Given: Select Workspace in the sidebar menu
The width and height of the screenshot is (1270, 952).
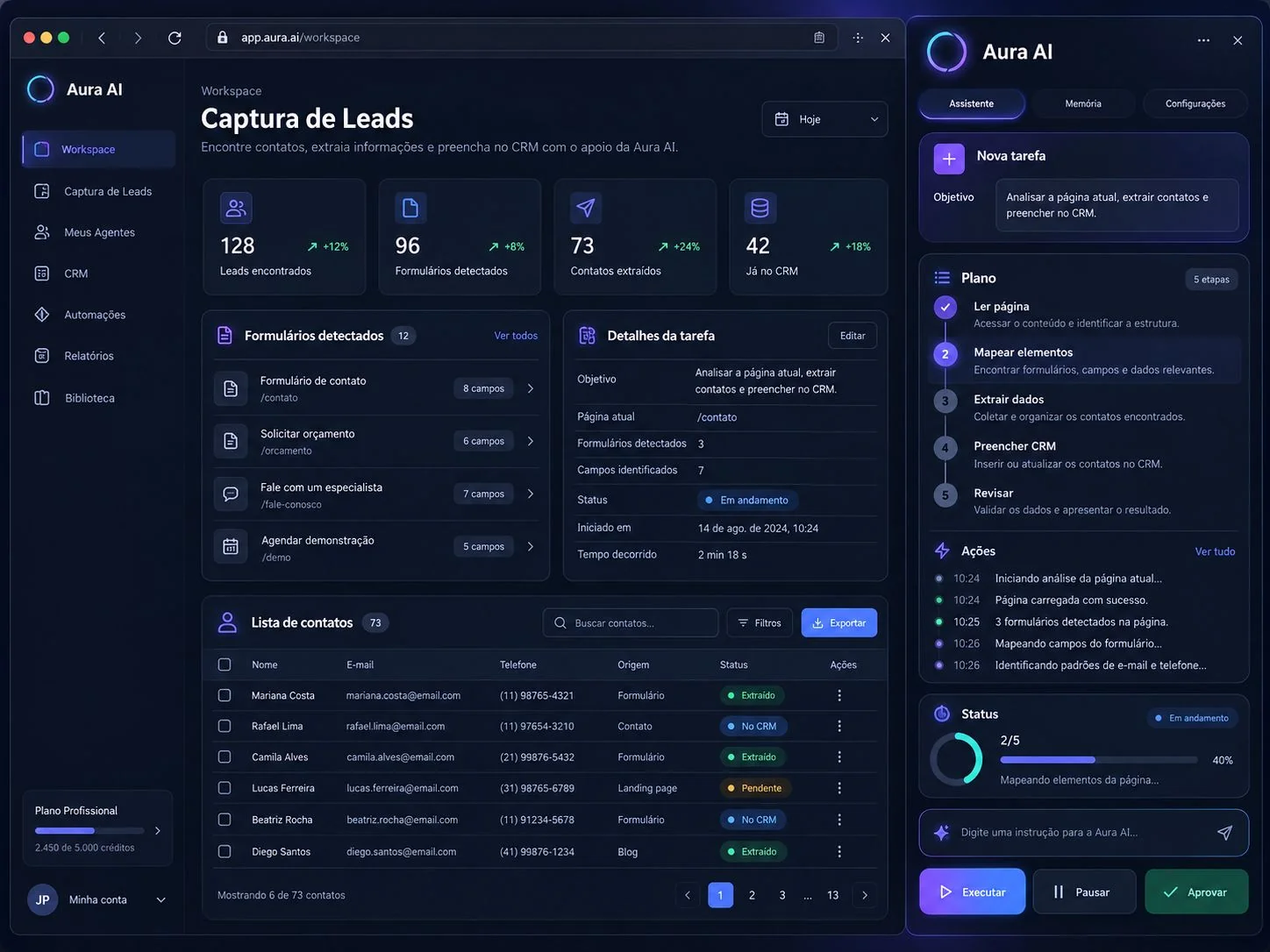Looking at the screenshot, I should [x=98, y=149].
